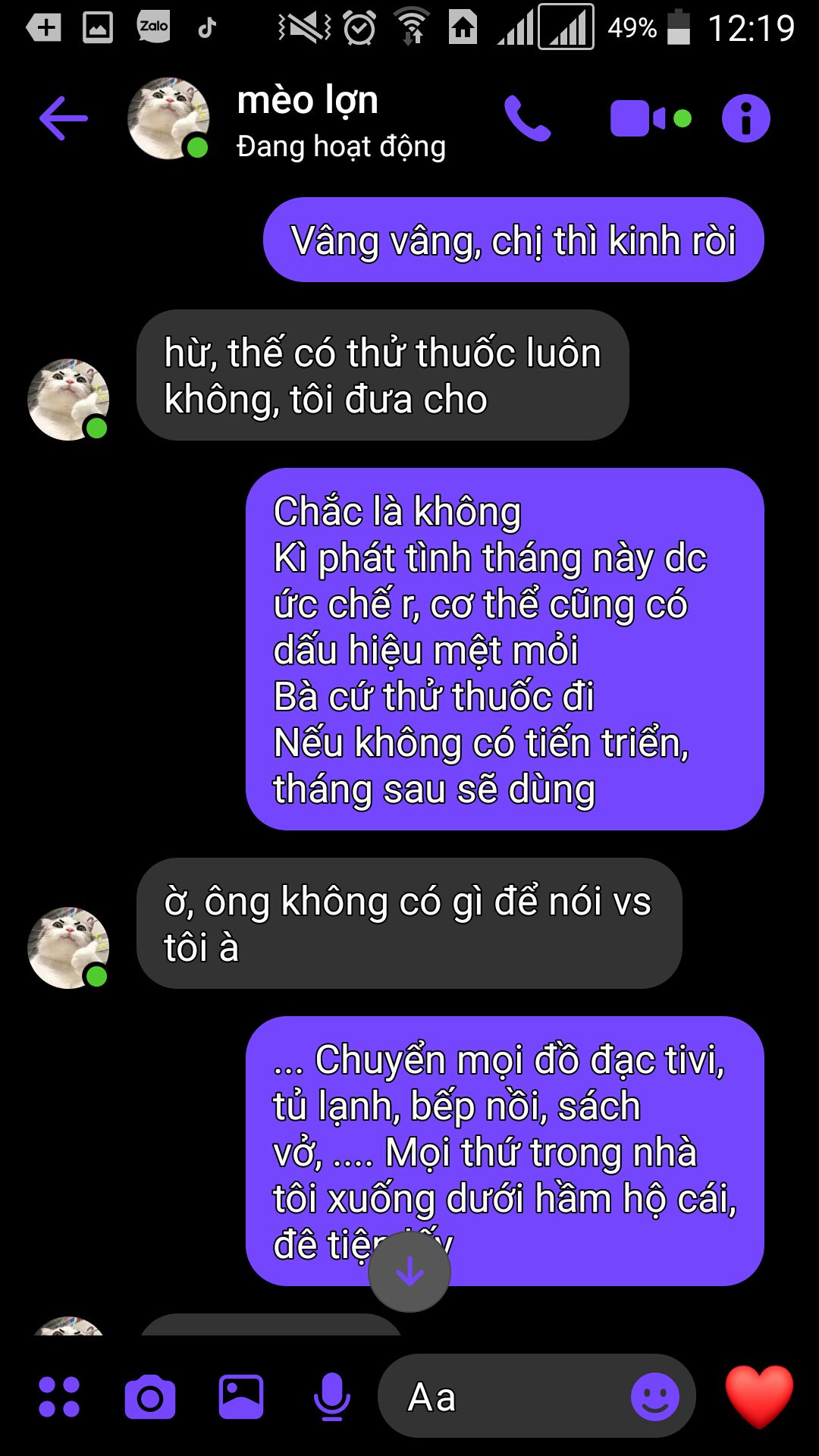
Task: Go back with the purple arrow
Action: (64, 118)
